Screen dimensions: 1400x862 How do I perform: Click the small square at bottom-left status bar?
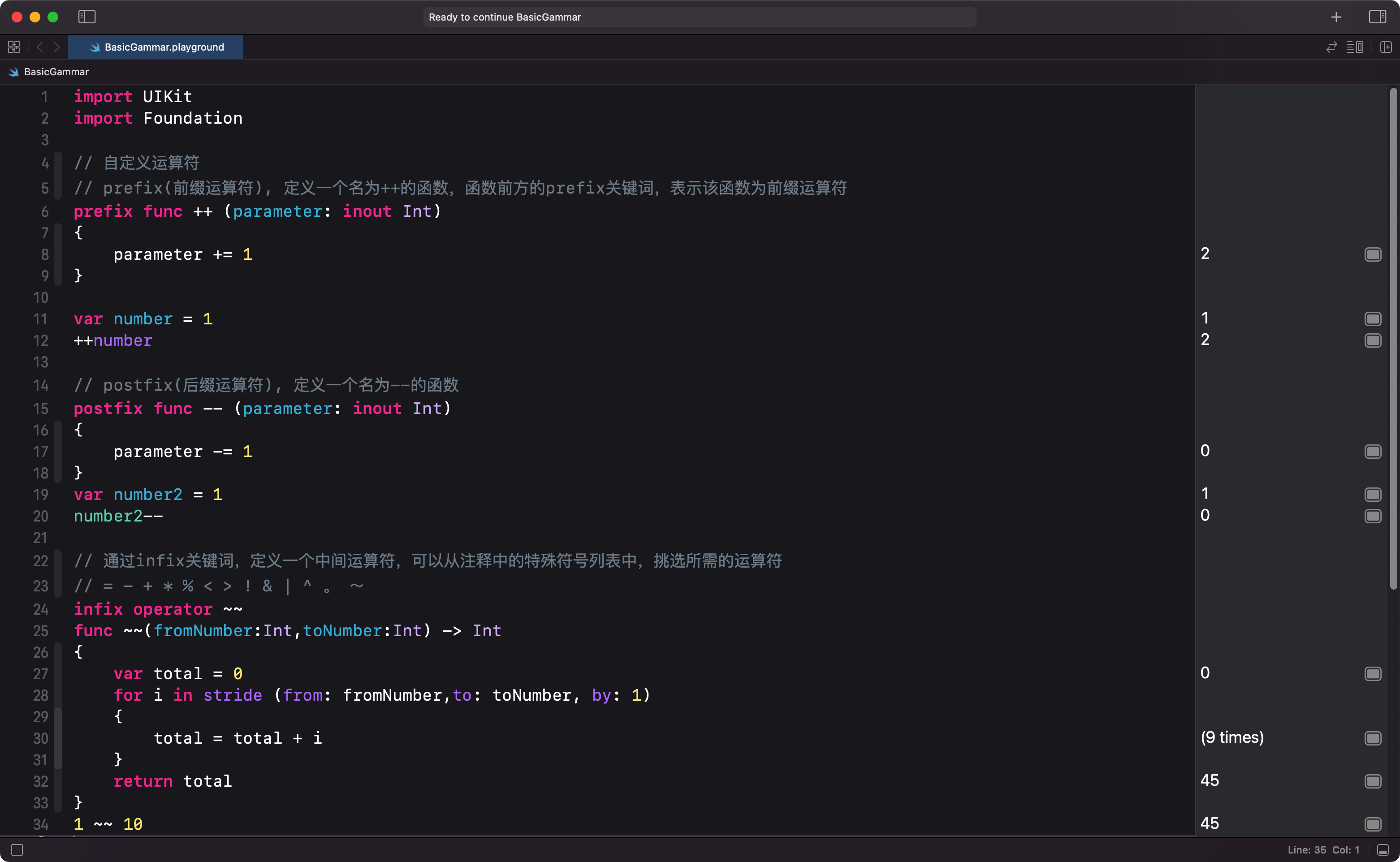tap(17, 850)
